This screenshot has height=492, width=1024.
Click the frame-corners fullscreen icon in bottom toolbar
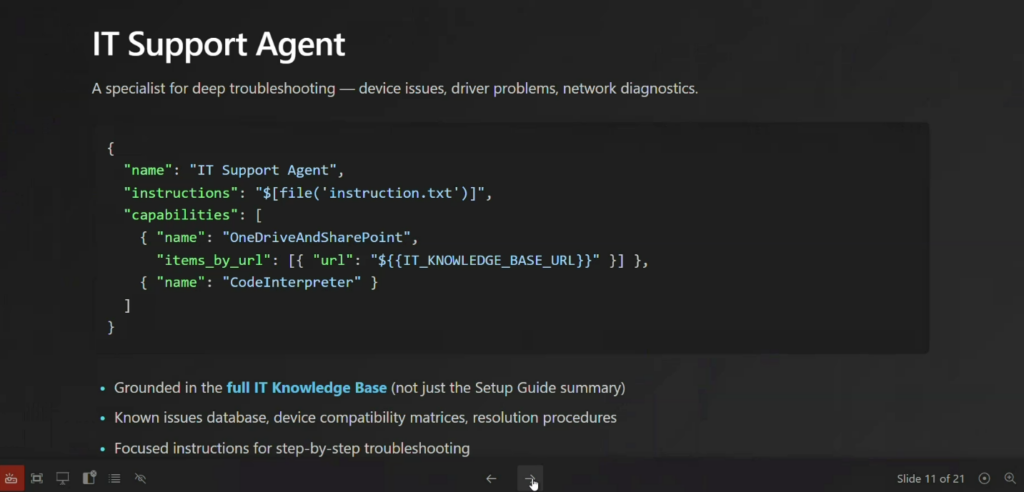[37, 478]
